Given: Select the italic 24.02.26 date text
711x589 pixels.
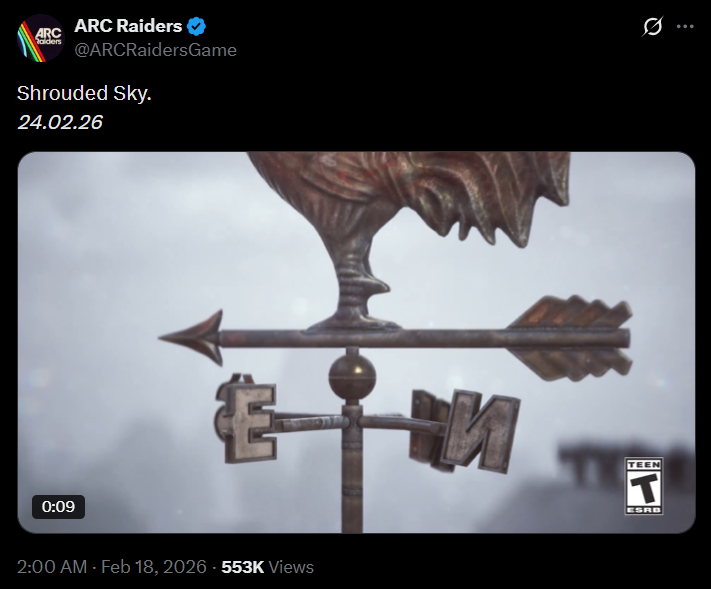Looking at the screenshot, I should click(60, 122).
